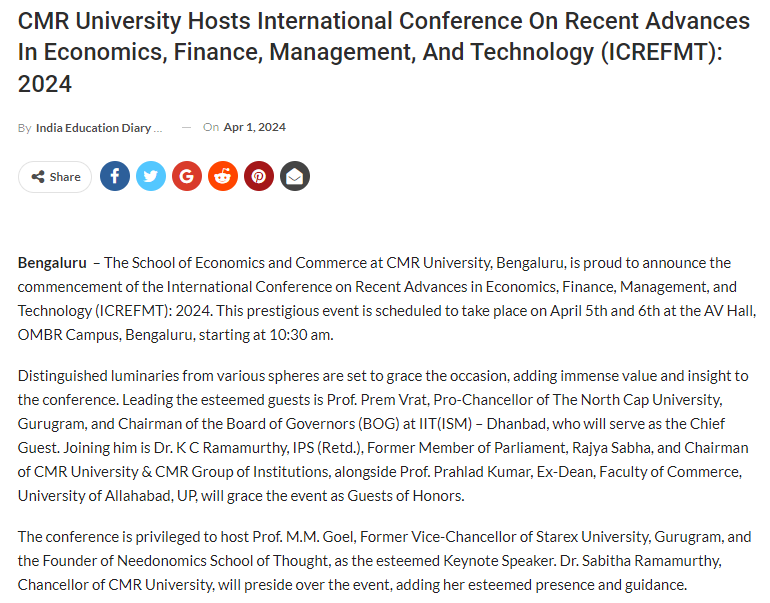Click the paragraph starting with Distinguished luminaries
770x603 pixels.
tap(384, 436)
